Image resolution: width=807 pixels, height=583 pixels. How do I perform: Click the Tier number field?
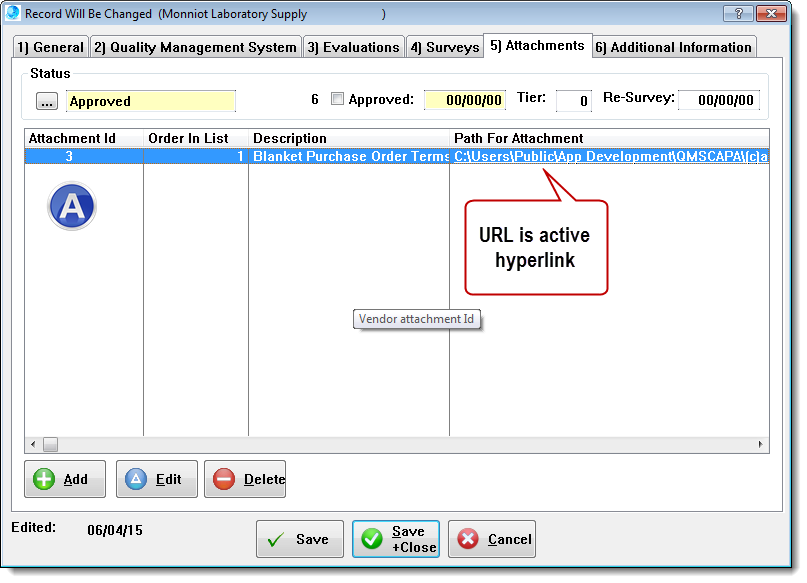[574, 101]
